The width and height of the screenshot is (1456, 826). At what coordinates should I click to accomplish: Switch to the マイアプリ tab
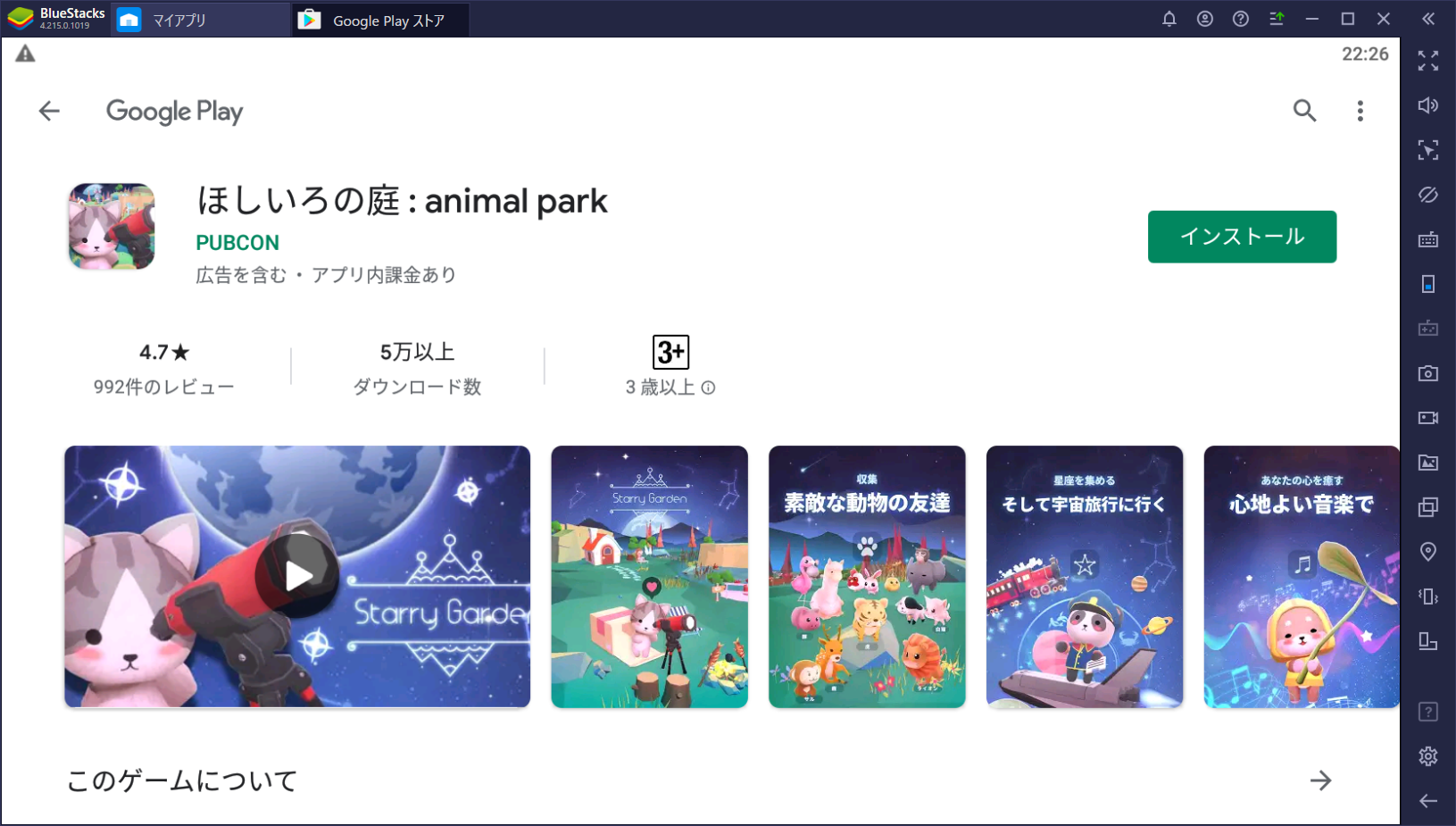(199, 20)
